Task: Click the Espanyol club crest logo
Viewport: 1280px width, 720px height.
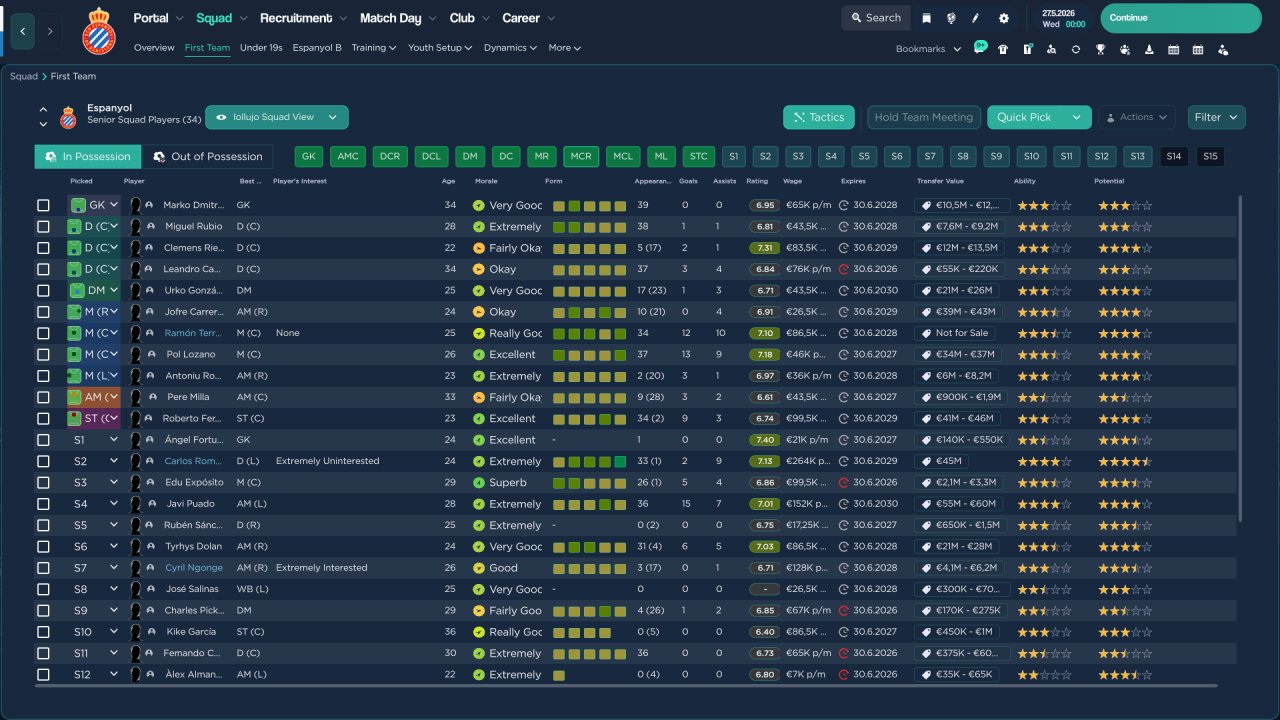Action: point(99,30)
